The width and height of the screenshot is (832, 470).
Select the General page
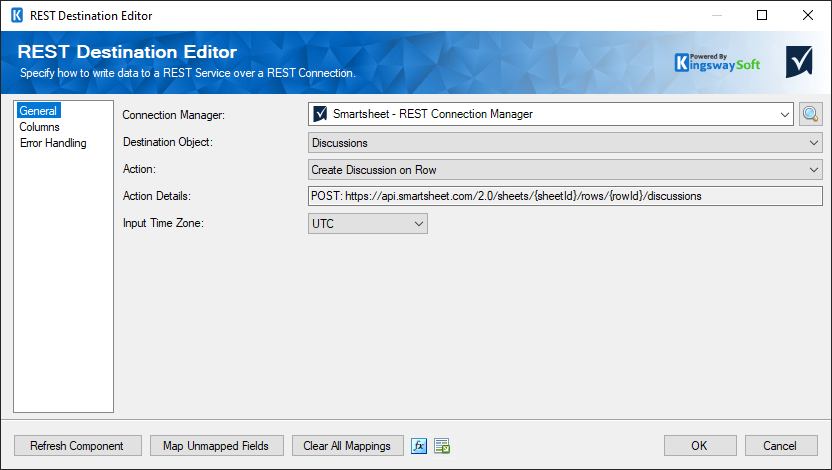38,111
